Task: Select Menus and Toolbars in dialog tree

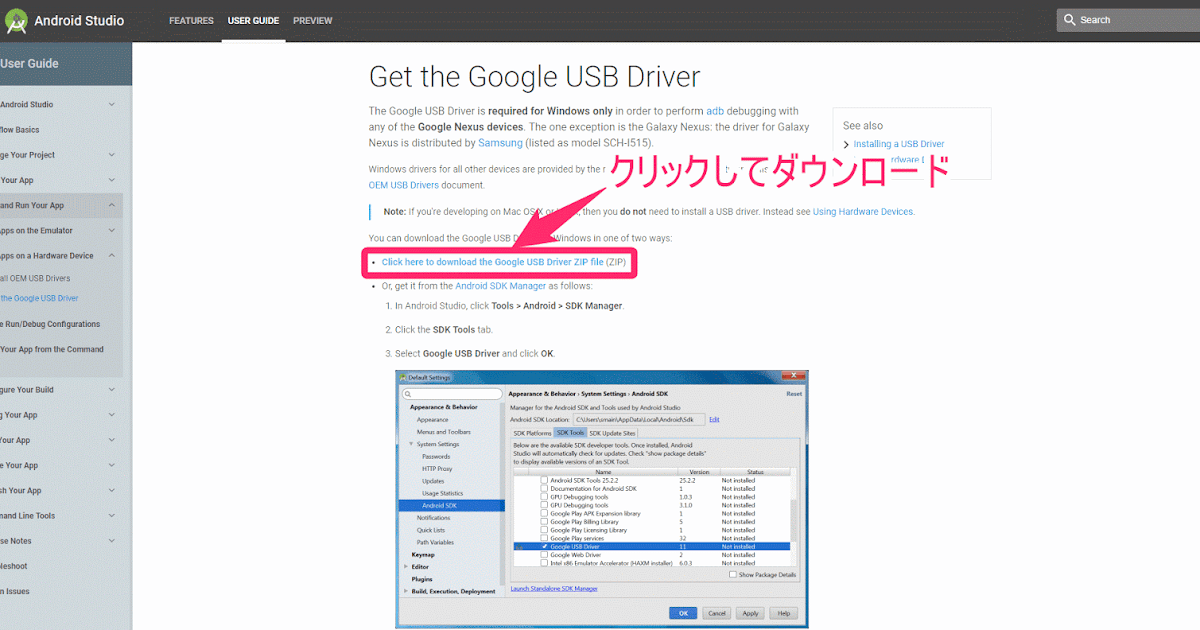Action: pyautogui.click(x=444, y=432)
